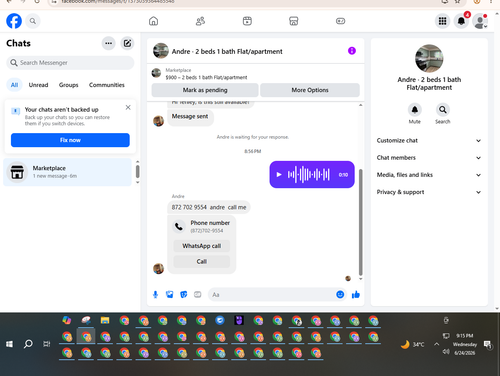Click the conversation scrollbar thumb

pos(360,222)
